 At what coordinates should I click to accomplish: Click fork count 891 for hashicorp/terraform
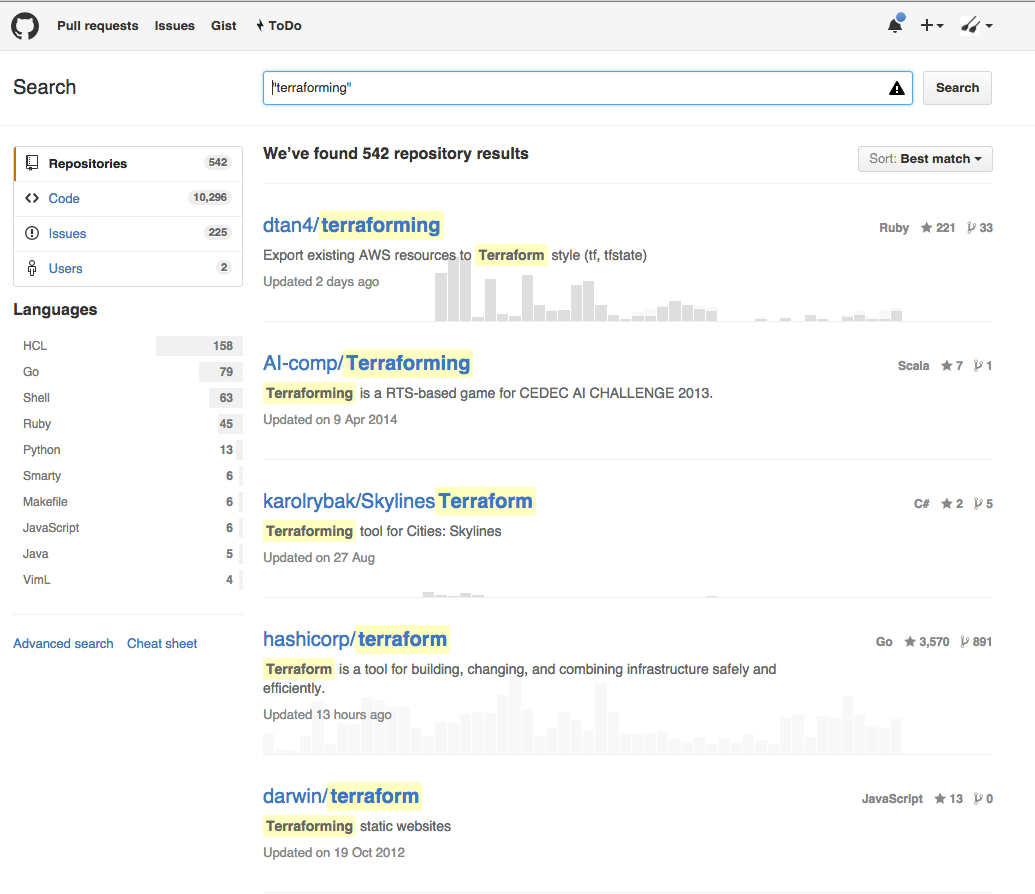(x=976, y=642)
